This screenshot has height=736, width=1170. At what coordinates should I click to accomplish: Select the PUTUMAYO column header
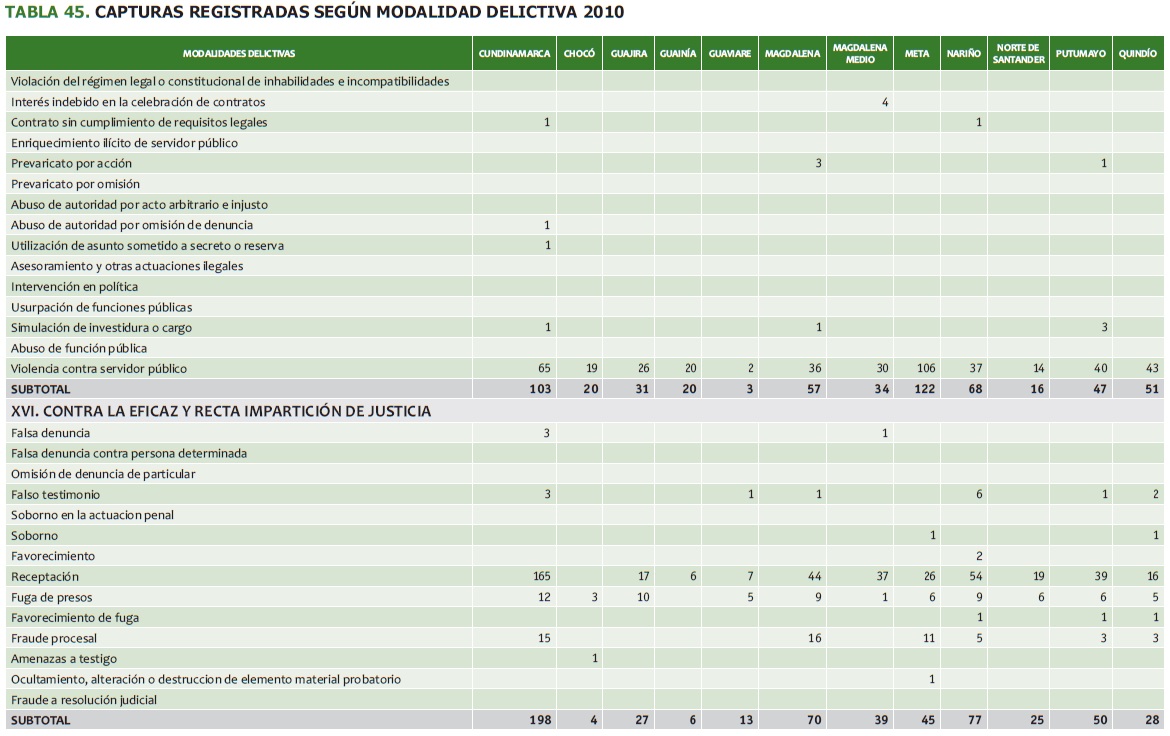pos(1080,54)
